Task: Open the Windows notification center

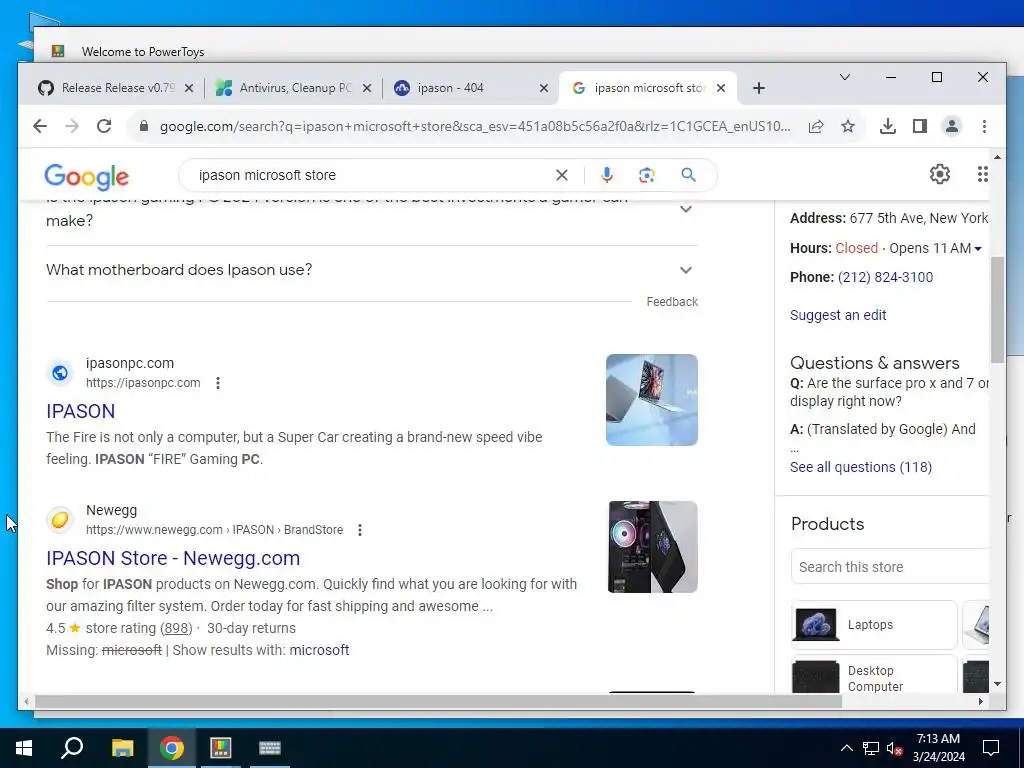Action: [991, 748]
